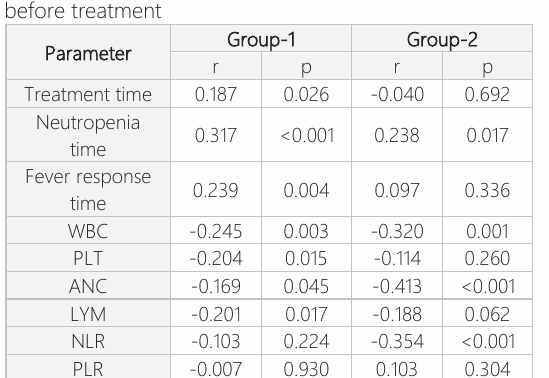Screen dimensions: 549x378
Task: Click the 0.930 p-value cell
Action: click(306, 368)
